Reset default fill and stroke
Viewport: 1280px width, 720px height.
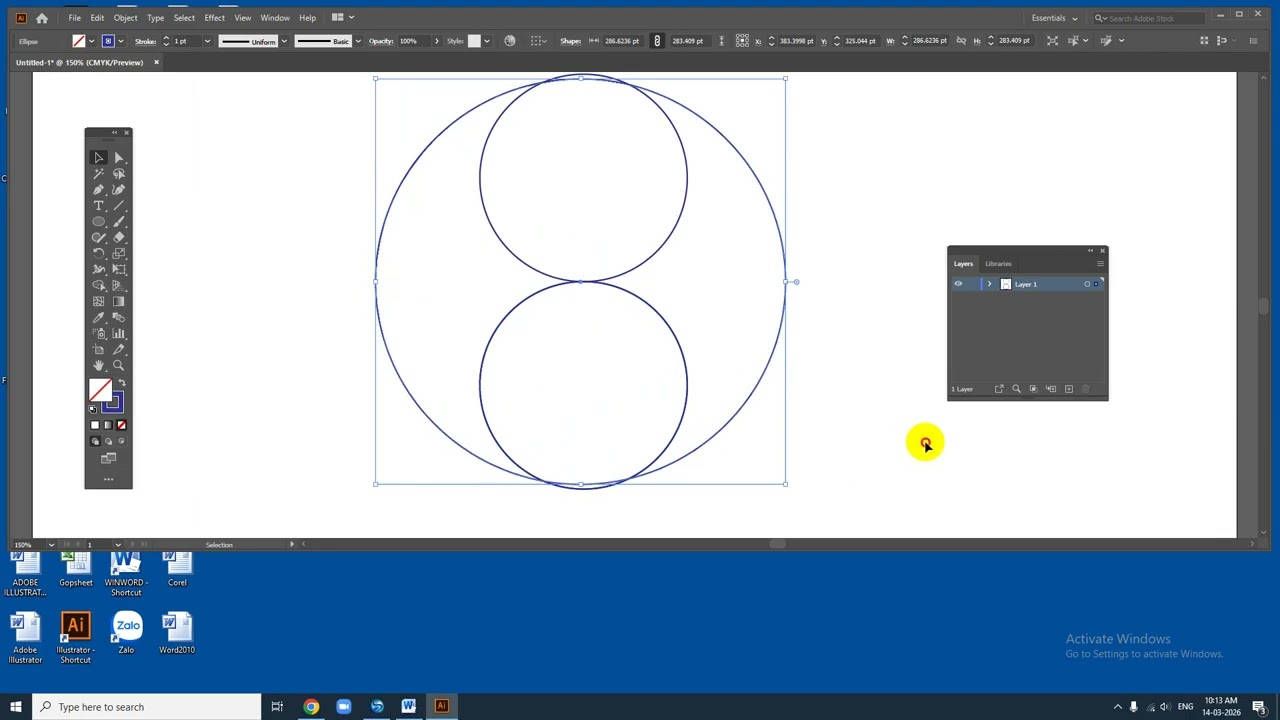(93, 409)
